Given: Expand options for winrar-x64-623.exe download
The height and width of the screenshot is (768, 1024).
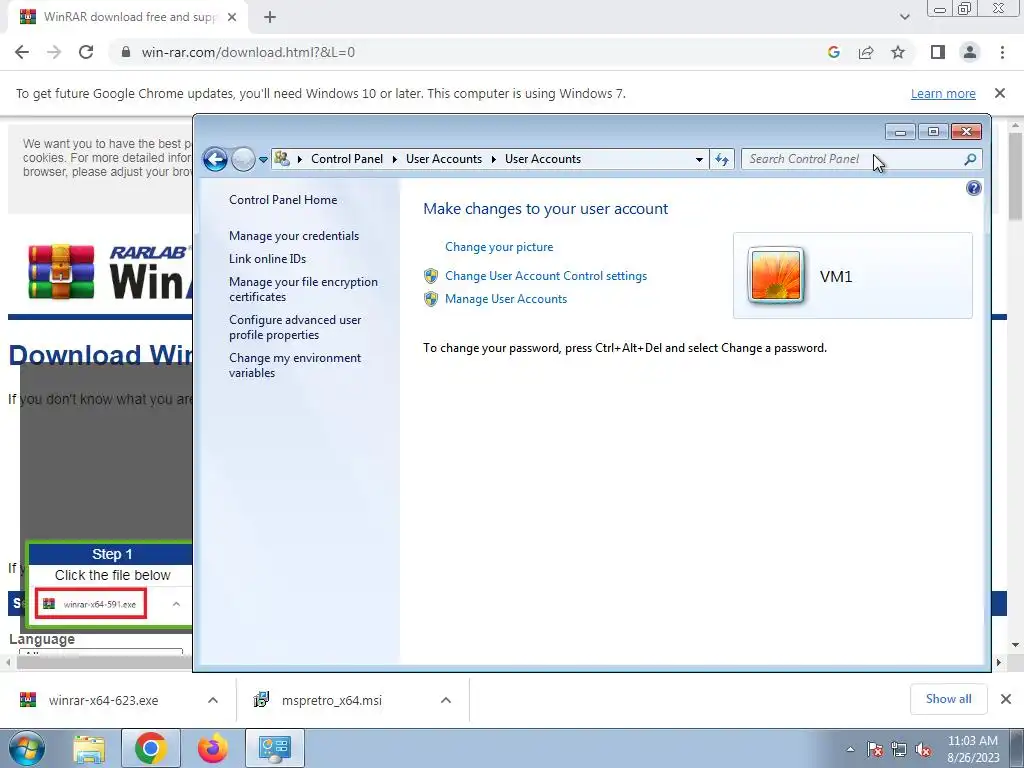Looking at the screenshot, I should 212,700.
